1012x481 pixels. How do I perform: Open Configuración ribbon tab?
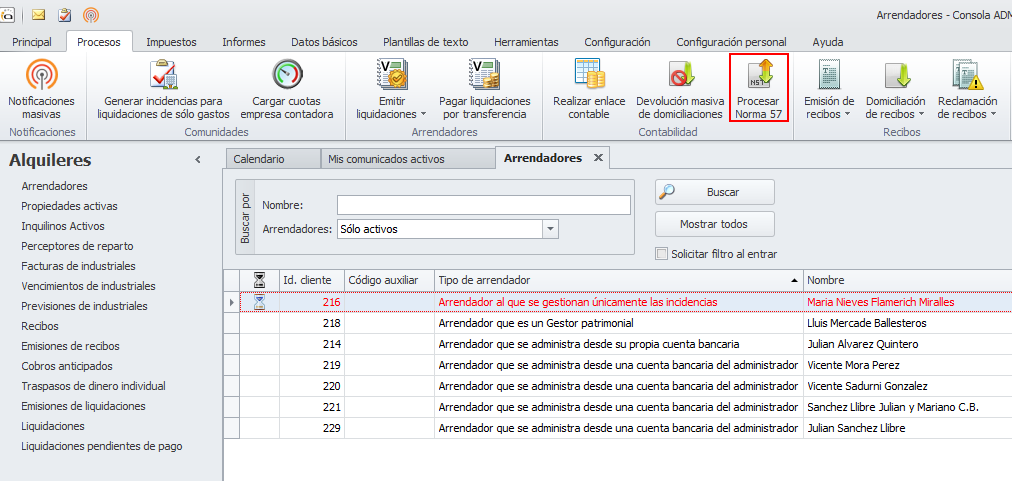[617, 42]
